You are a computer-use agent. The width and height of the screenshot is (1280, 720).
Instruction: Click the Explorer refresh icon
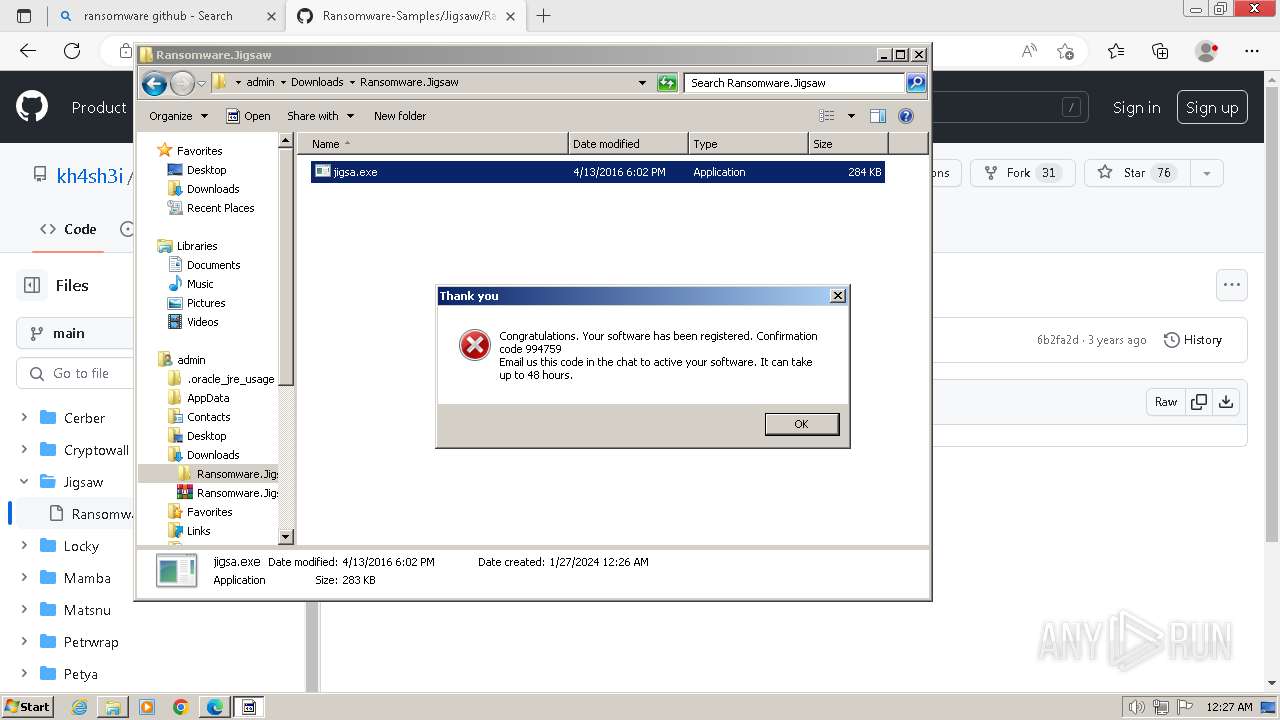(667, 83)
